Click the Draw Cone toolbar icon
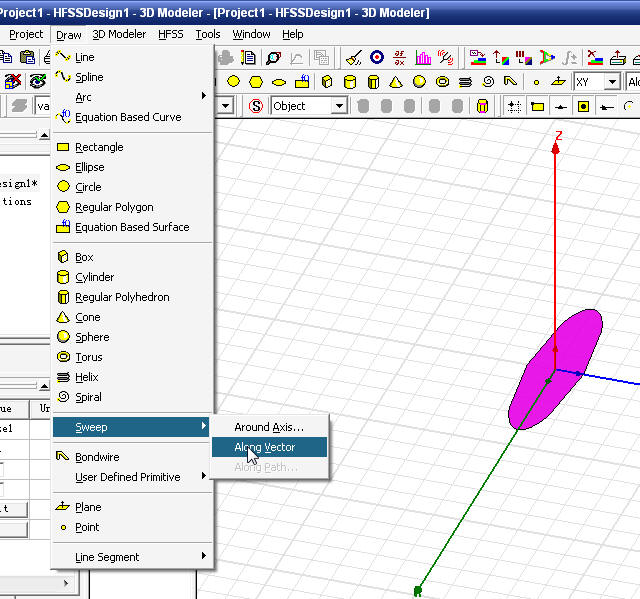Viewport: 640px width, 599px height. click(396, 82)
